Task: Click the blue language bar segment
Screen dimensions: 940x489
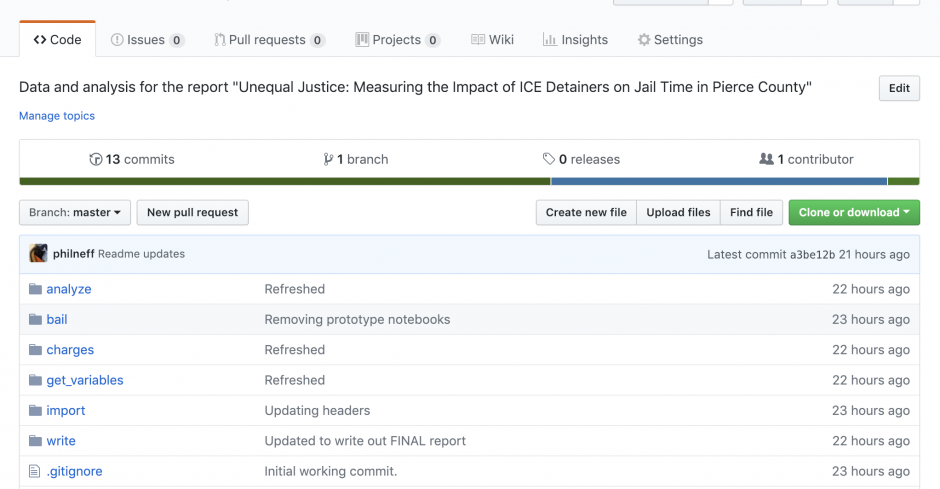Action: click(x=719, y=182)
